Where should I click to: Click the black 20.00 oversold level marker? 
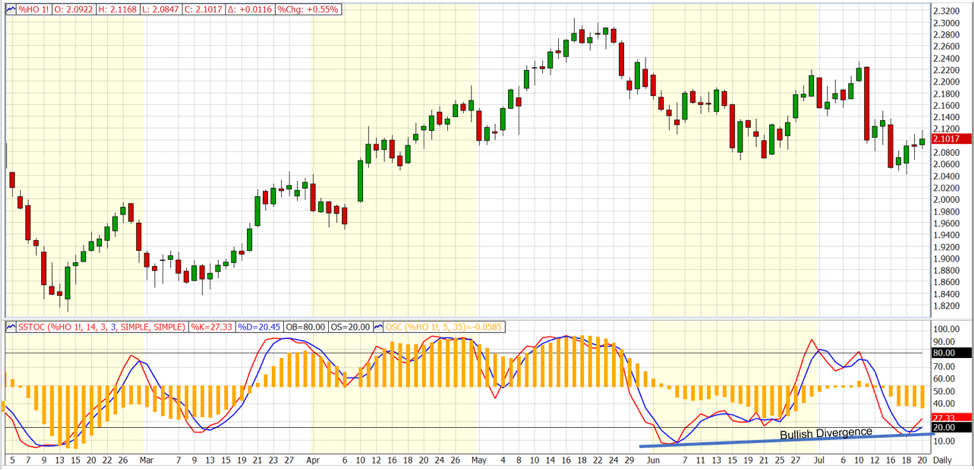946,427
